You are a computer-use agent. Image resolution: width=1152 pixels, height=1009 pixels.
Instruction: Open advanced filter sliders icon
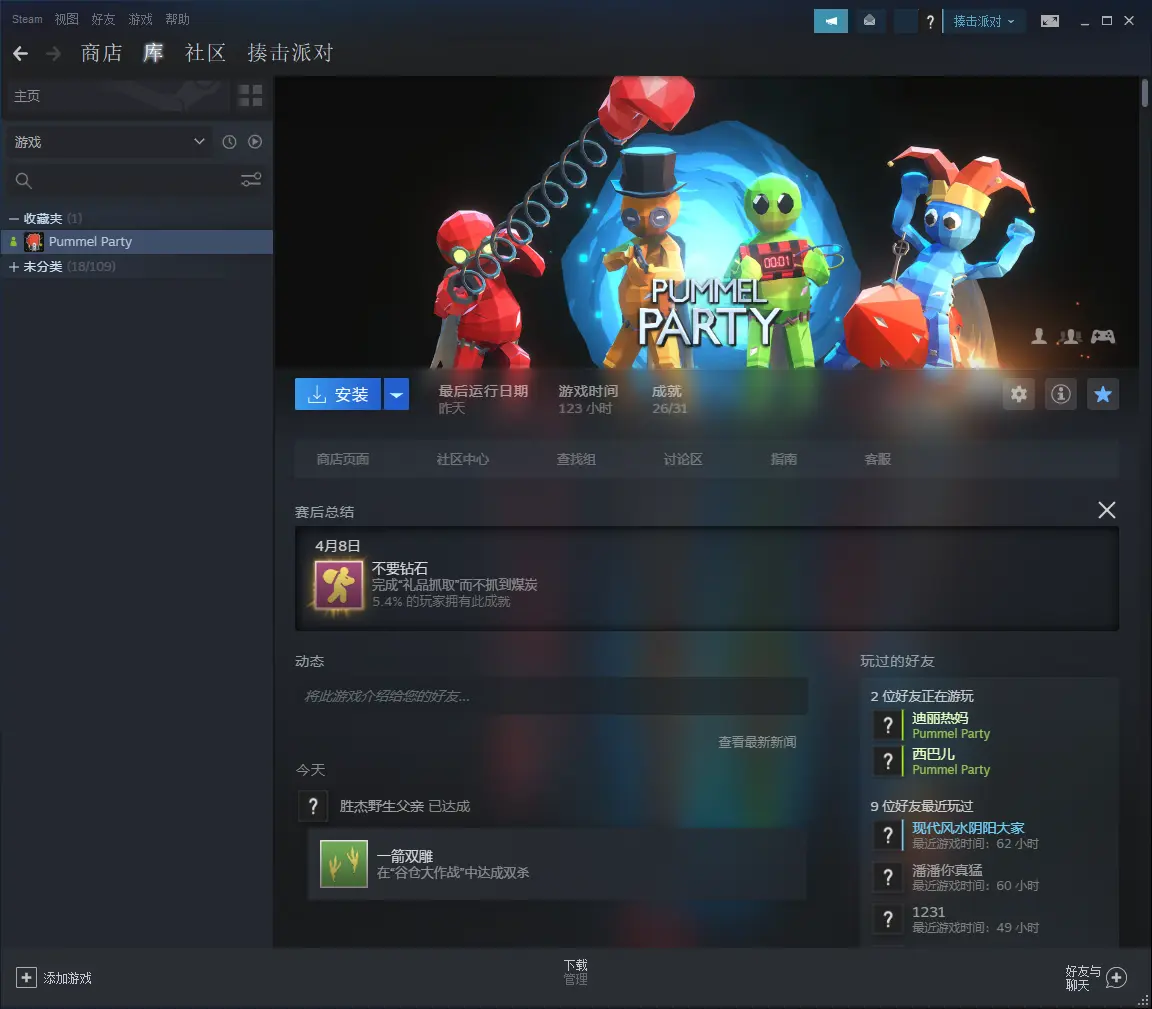251,180
